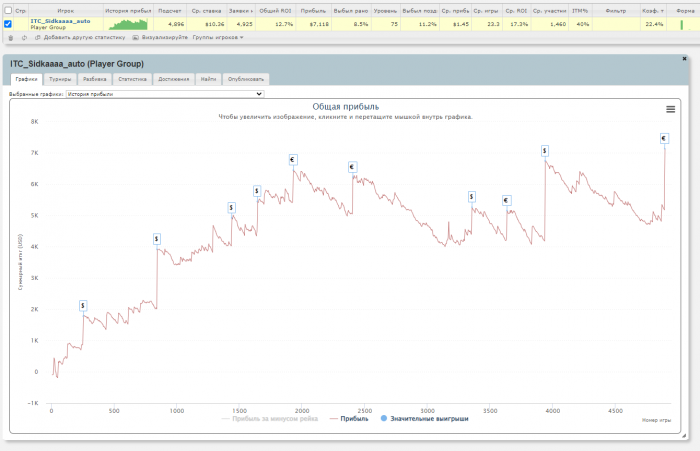Click the profit history sparkline thumbnail

[128, 25]
